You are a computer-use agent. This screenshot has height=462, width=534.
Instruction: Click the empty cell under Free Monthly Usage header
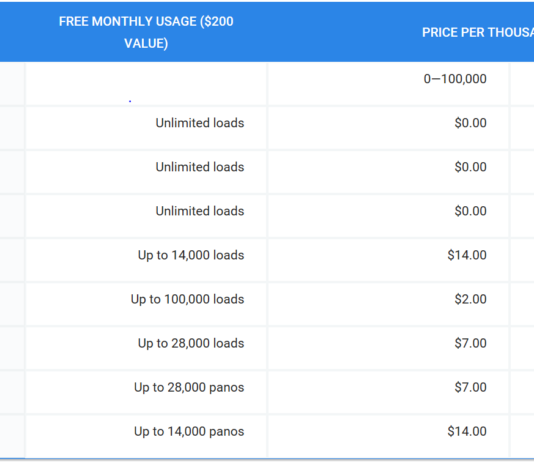coord(146,84)
